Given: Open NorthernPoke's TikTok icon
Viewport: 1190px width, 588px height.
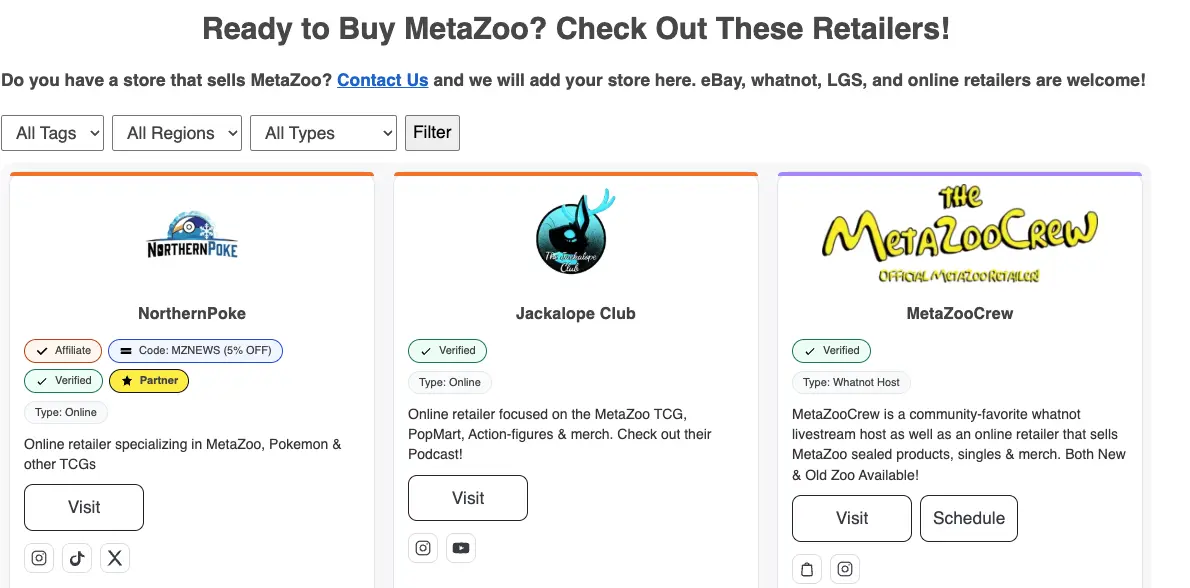Looking at the screenshot, I should pos(77,558).
